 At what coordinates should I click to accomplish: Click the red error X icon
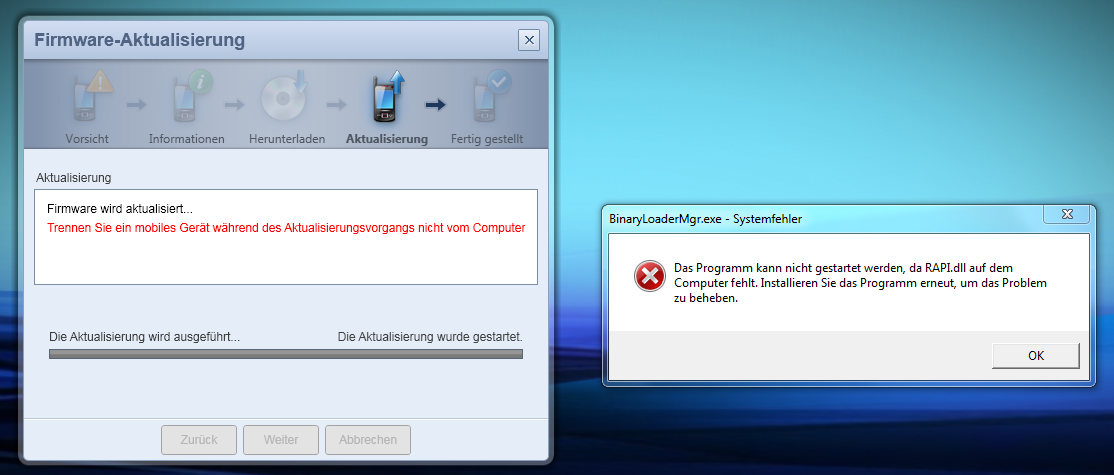(649, 276)
